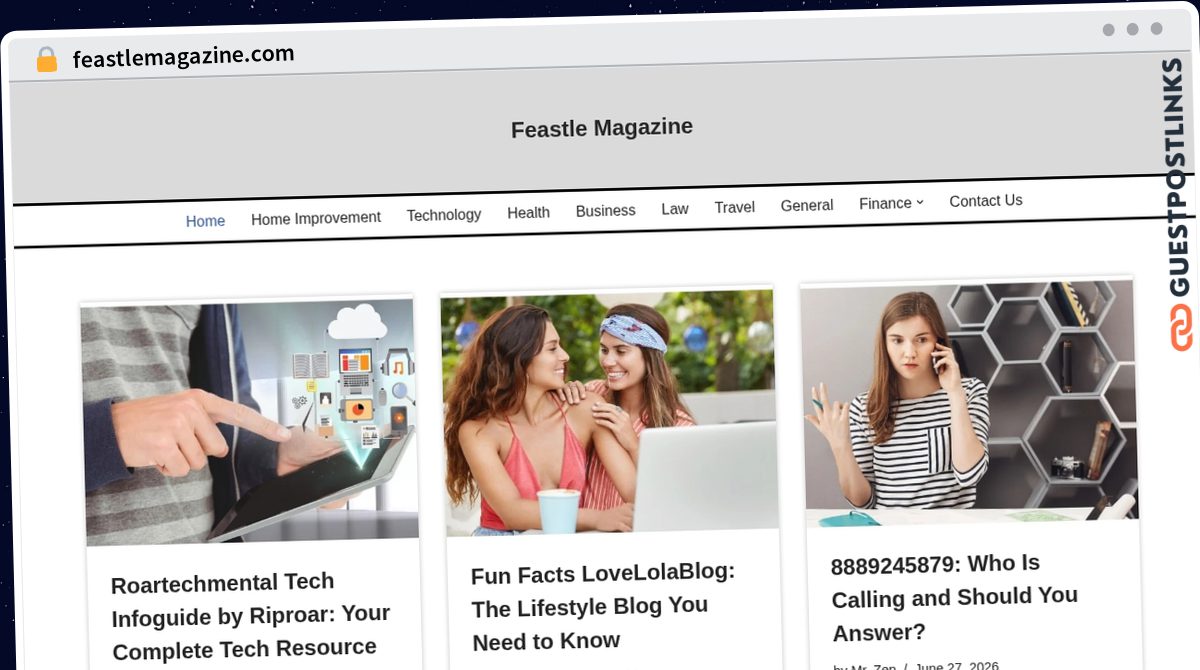Open the two women laptop thumbnail
The width and height of the screenshot is (1200, 670).
[x=609, y=412]
